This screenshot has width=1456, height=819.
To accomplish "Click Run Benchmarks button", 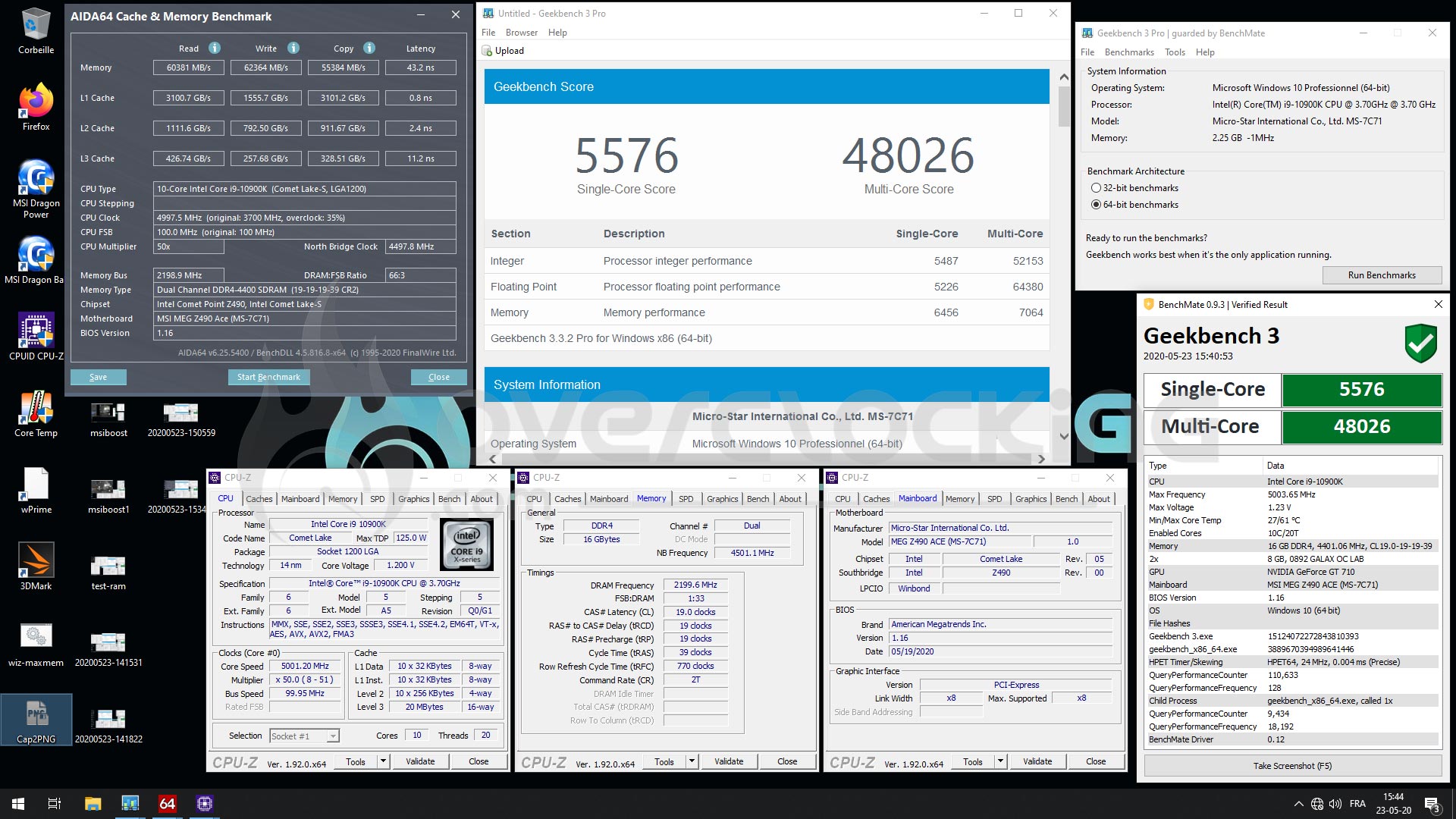I will point(1382,275).
